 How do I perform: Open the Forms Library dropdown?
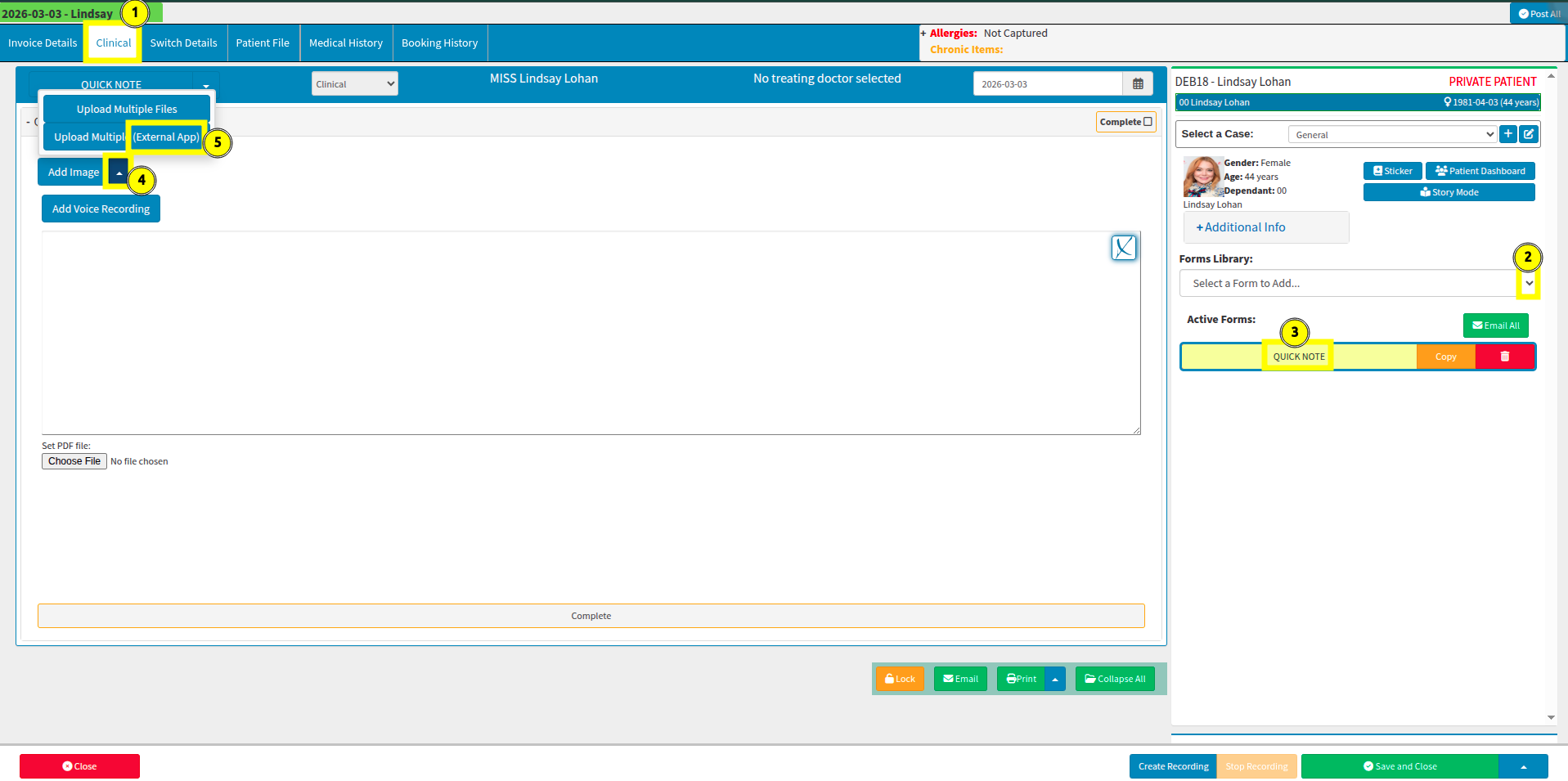tap(1359, 283)
